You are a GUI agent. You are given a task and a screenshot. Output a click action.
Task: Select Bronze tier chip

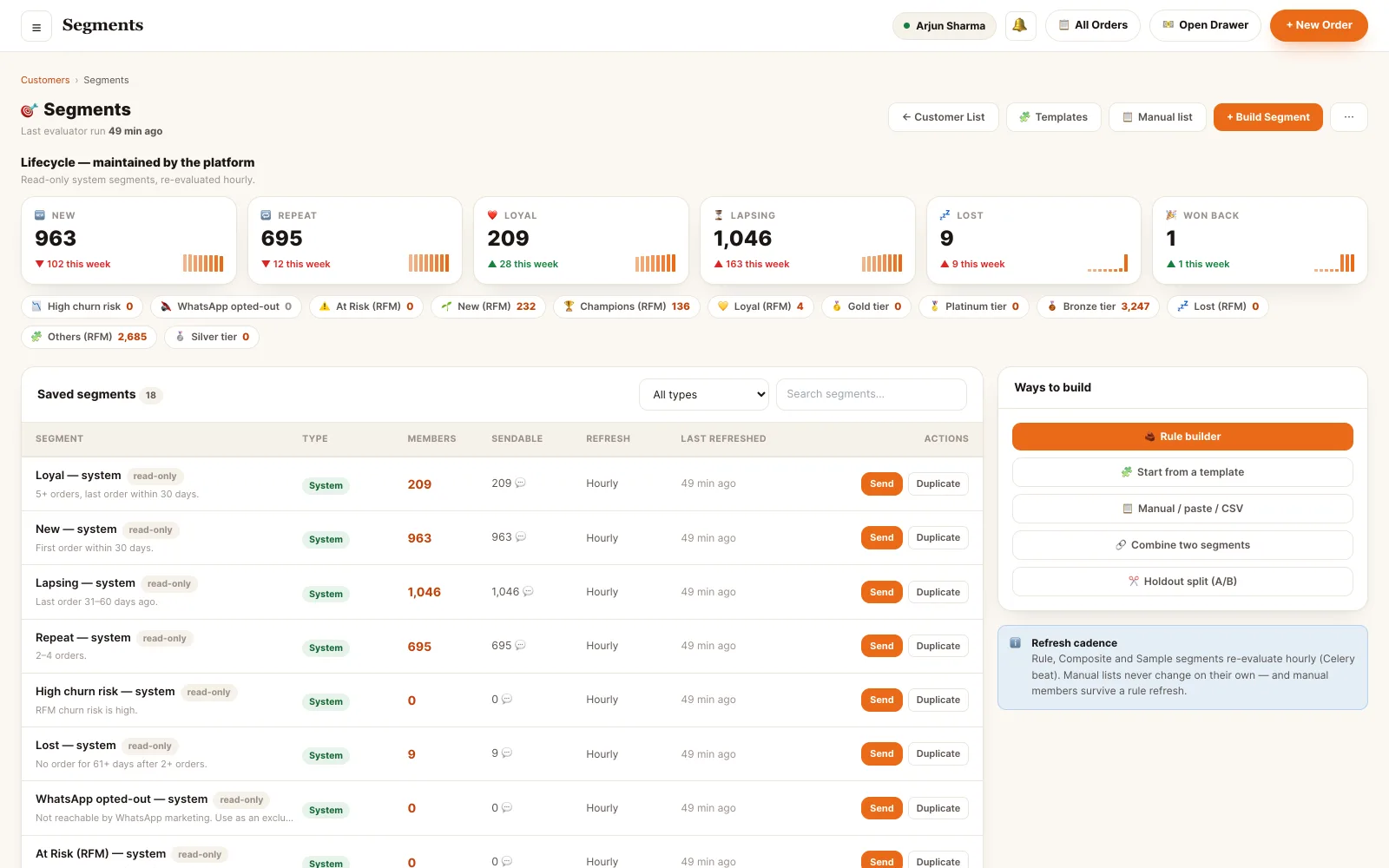click(x=1098, y=306)
